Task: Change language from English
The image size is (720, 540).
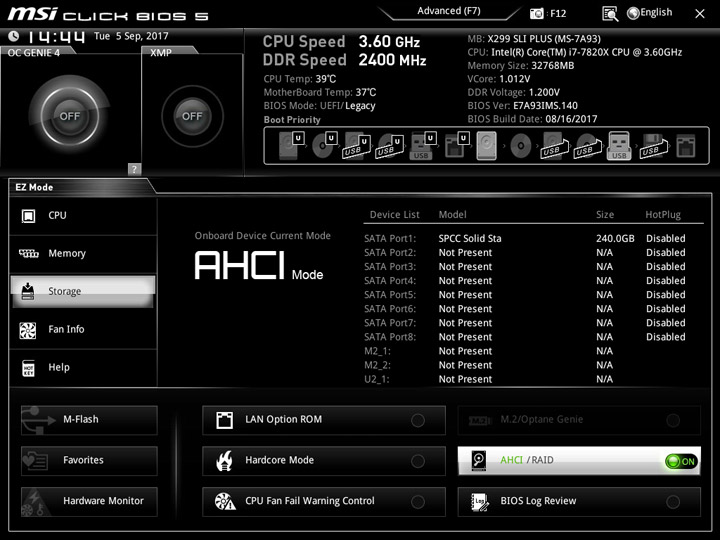Action: coord(650,13)
